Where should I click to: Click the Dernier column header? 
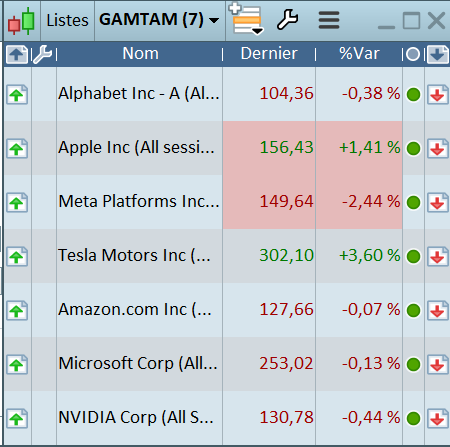pos(269,53)
